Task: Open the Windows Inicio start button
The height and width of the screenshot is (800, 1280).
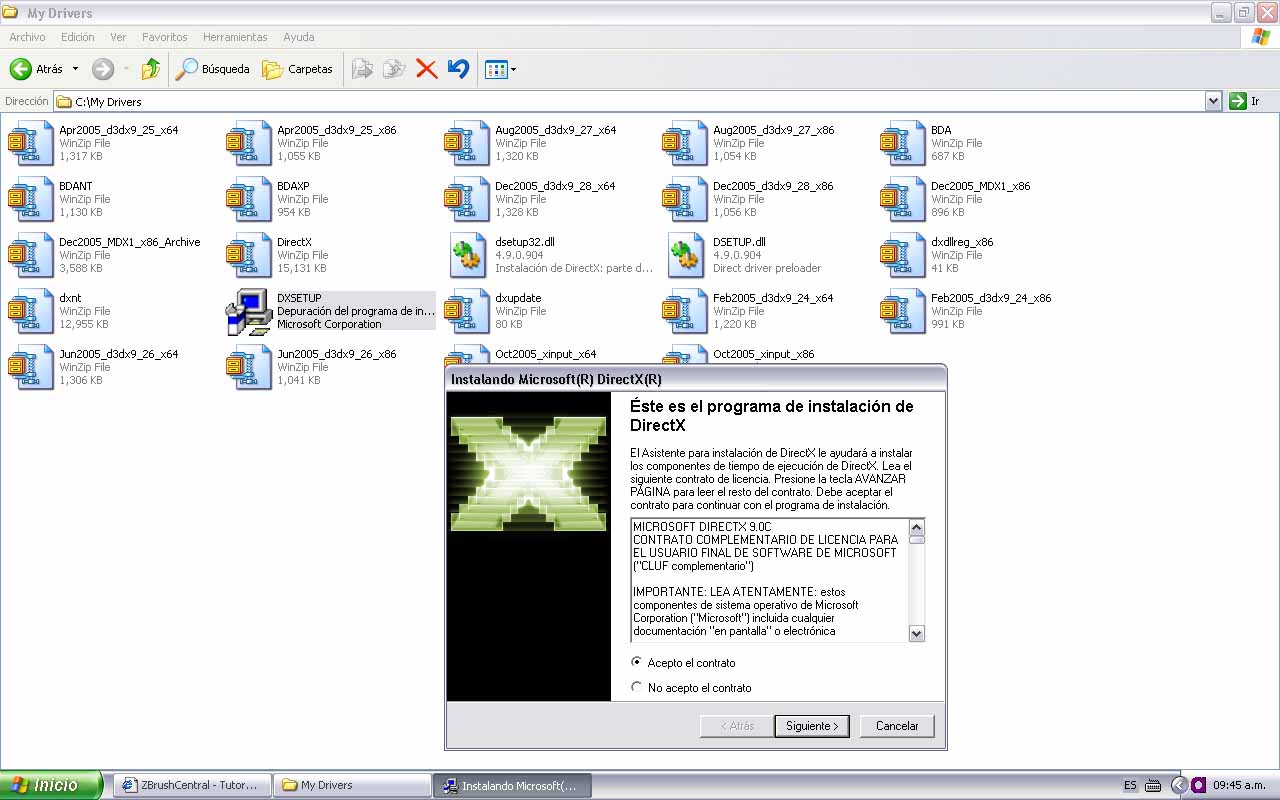Action: click(x=51, y=785)
